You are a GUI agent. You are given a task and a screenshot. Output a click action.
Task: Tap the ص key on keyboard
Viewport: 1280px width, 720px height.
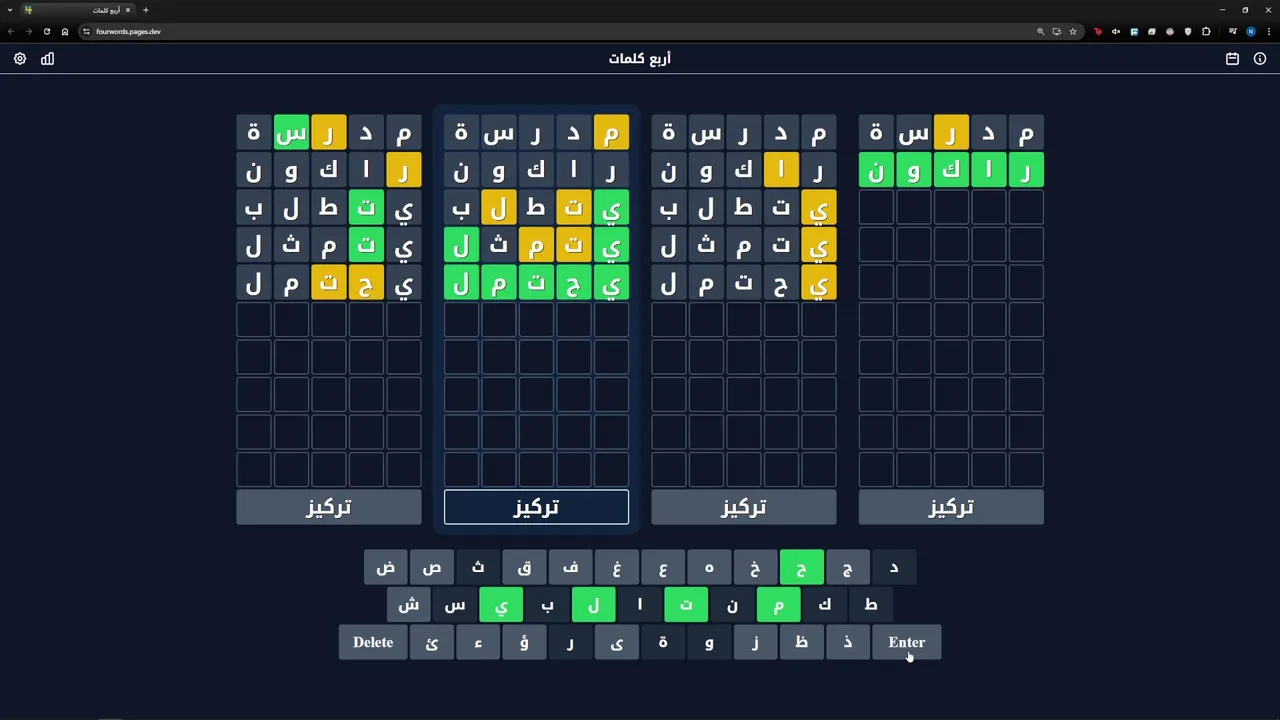coord(432,567)
